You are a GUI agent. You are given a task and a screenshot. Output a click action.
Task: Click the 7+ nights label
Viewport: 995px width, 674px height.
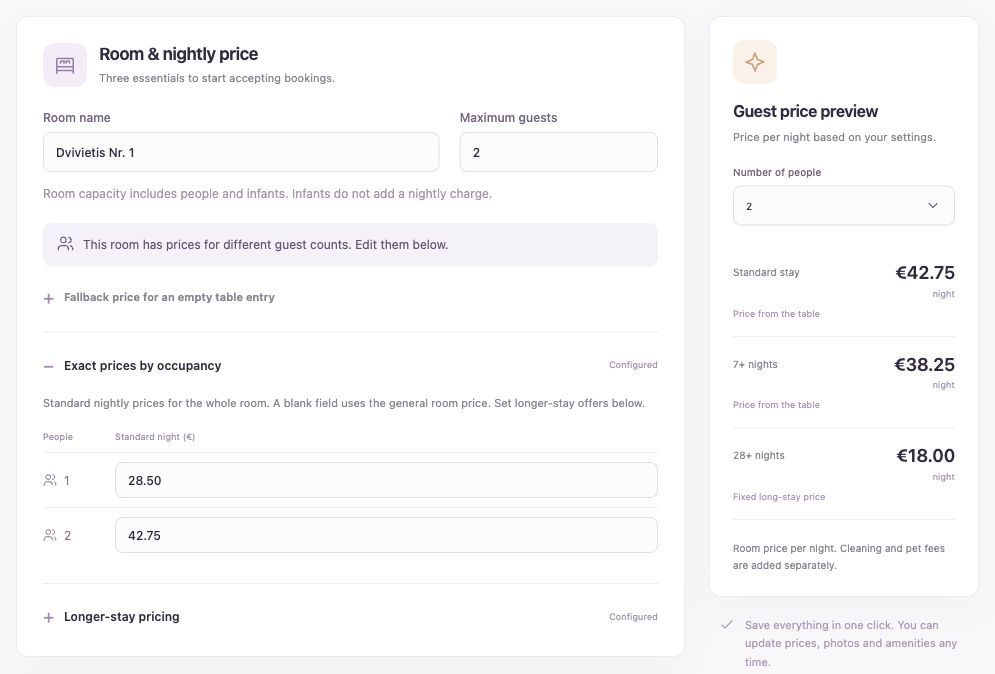click(x=755, y=364)
